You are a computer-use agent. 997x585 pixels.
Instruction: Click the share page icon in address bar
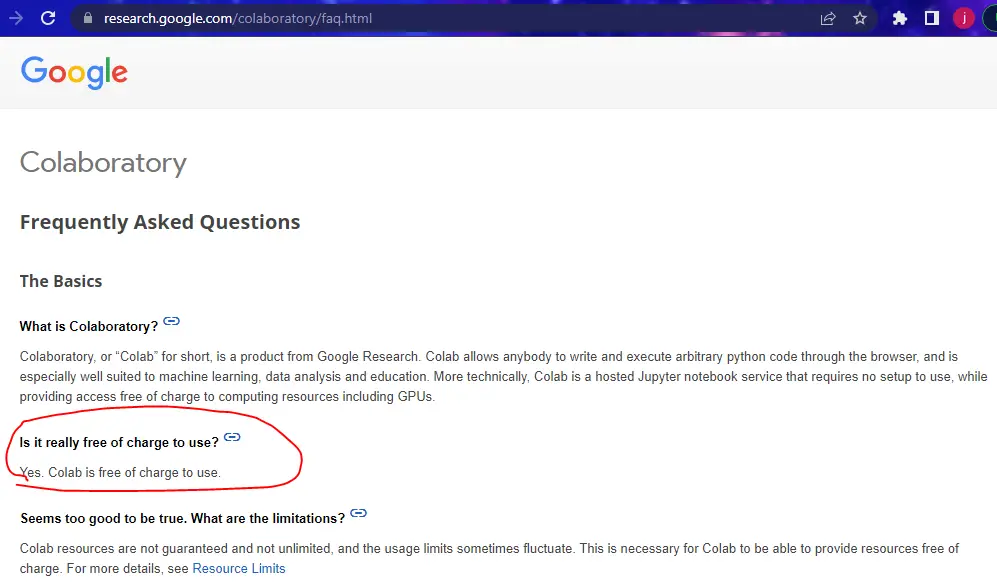point(828,18)
